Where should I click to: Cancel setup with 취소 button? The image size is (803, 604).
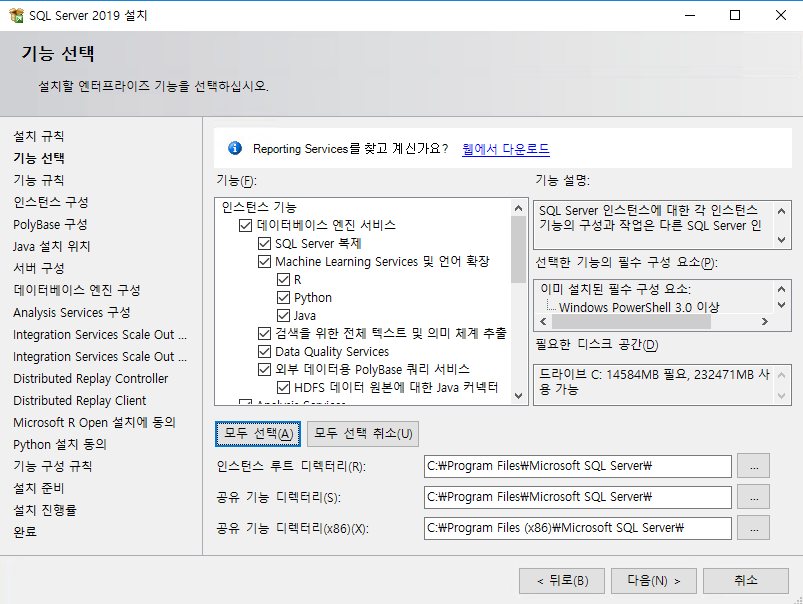(x=746, y=581)
